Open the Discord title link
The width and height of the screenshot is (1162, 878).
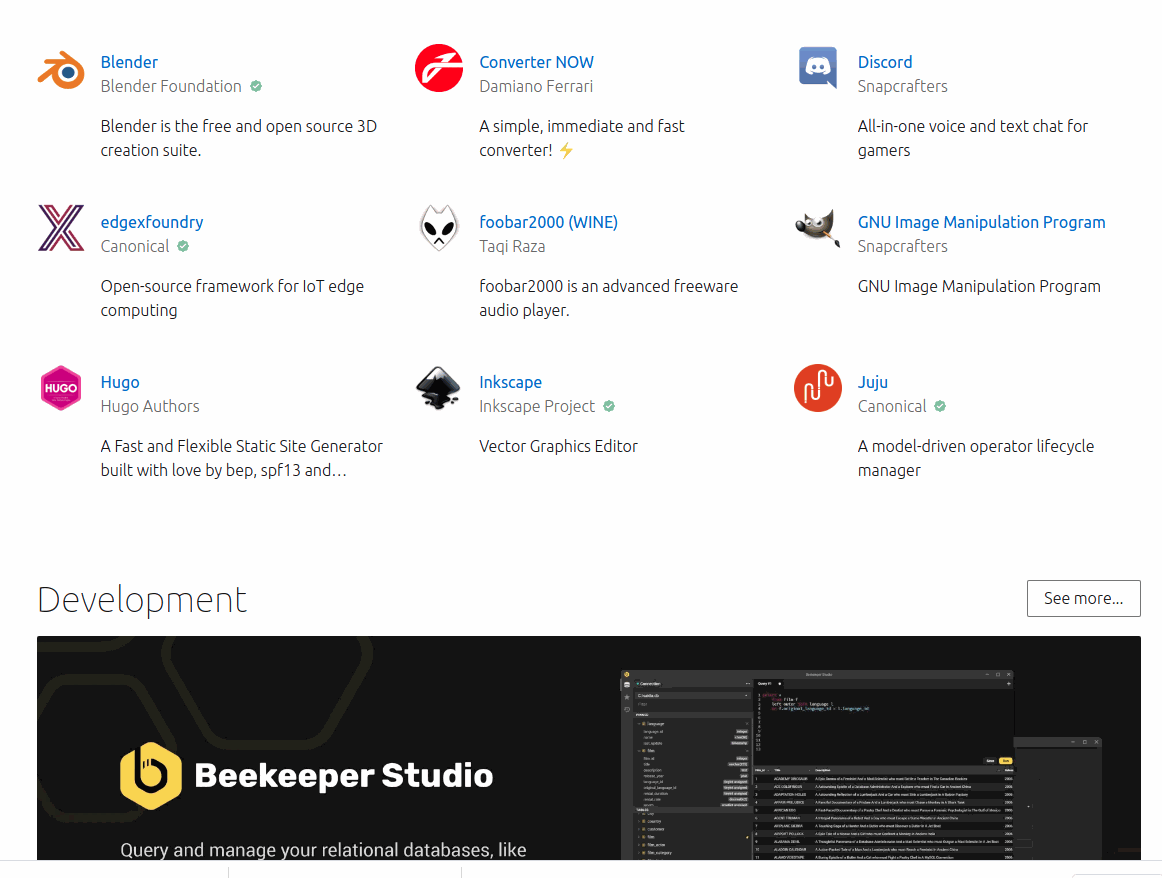pos(885,62)
